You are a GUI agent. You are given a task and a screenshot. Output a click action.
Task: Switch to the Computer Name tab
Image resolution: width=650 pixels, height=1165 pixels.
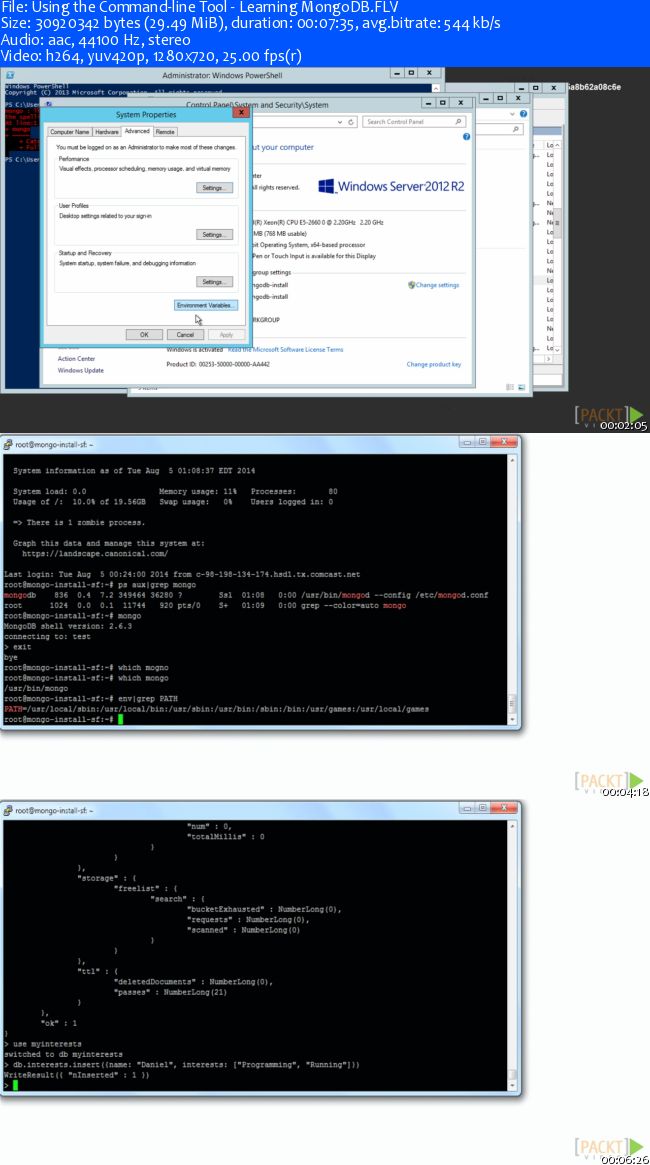click(x=70, y=132)
